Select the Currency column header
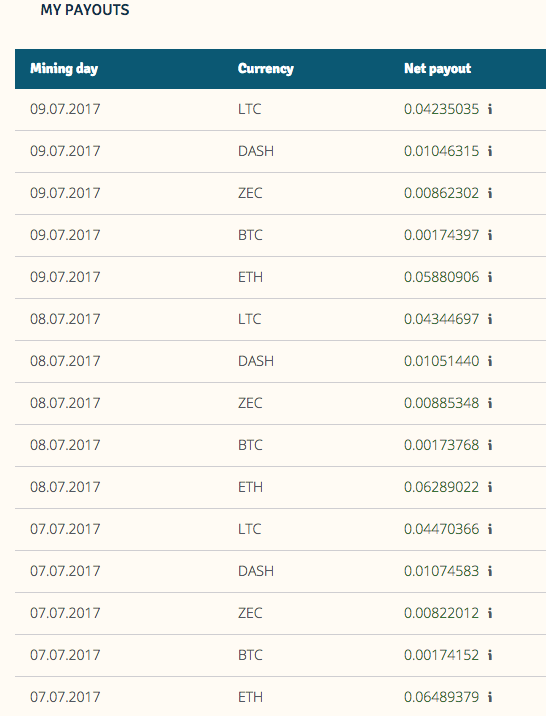 tap(266, 69)
